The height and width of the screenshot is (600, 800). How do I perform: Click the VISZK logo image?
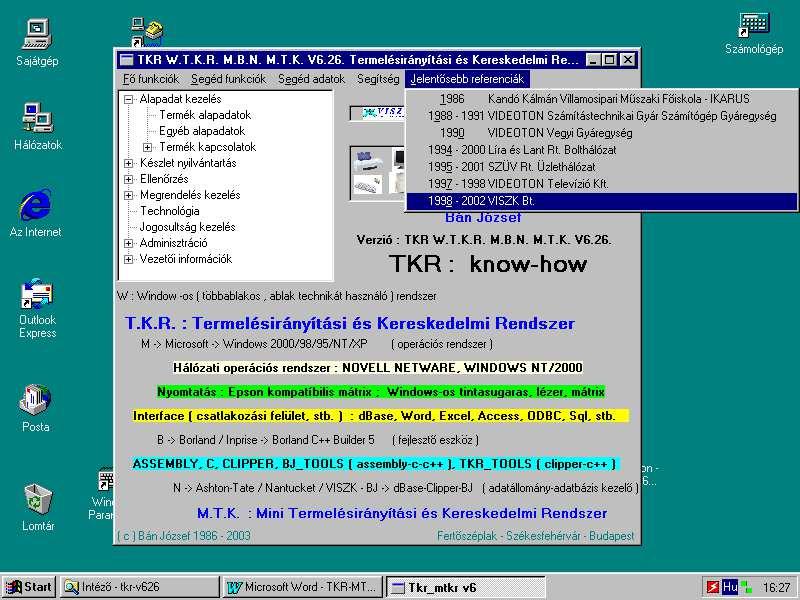(x=378, y=113)
